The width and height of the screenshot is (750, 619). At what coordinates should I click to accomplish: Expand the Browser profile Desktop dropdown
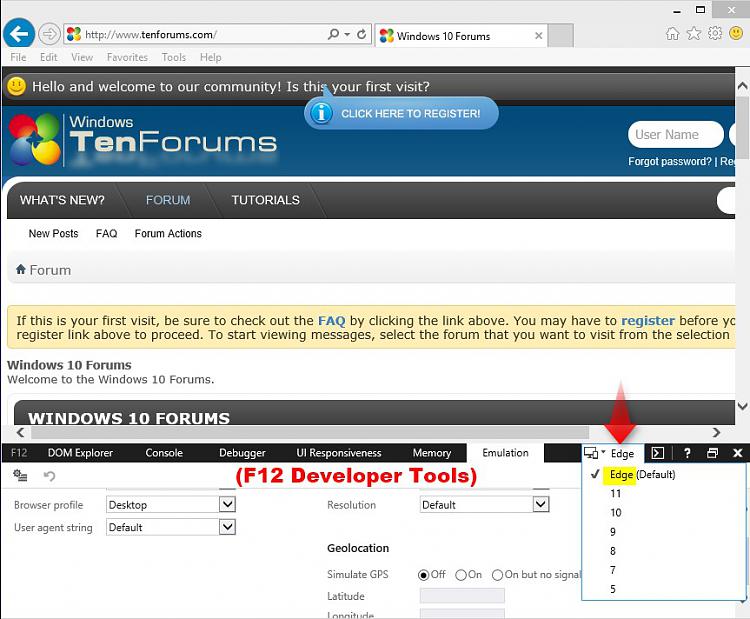click(227, 504)
